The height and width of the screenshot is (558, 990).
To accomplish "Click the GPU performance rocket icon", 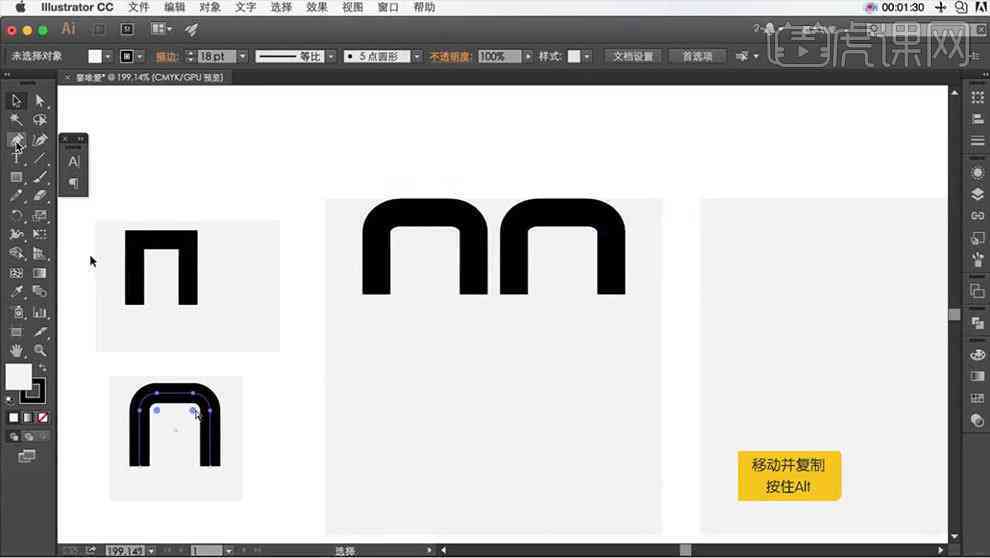I will pos(191,29).
